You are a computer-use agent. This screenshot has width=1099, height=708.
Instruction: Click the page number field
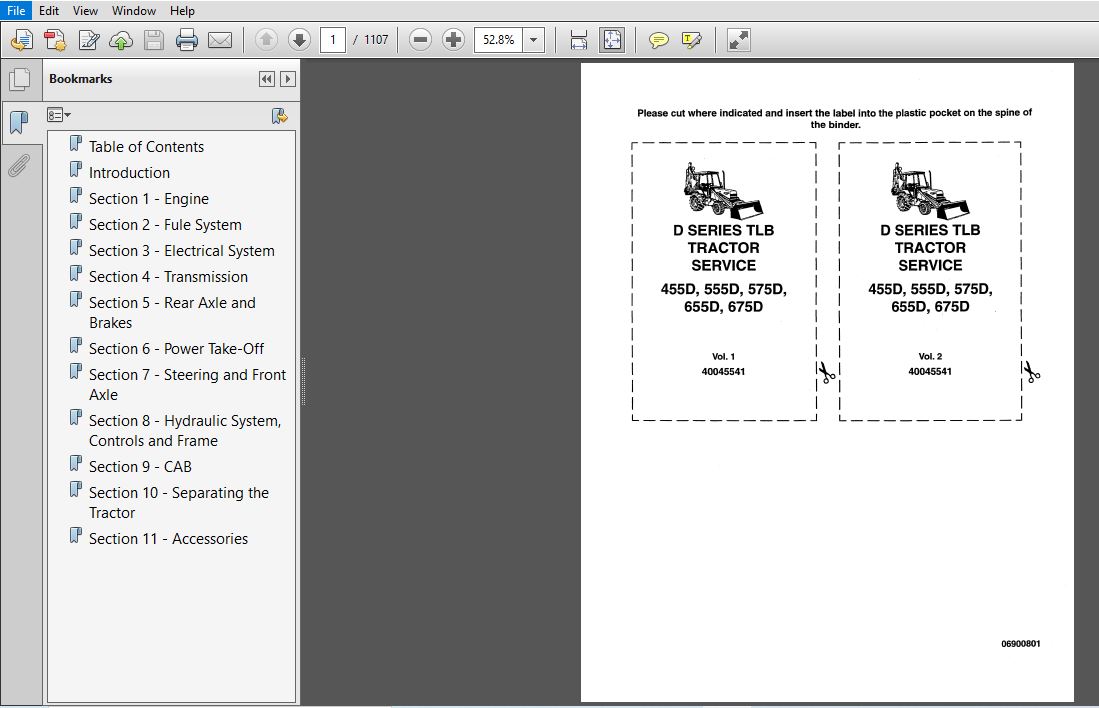[333, 40]
